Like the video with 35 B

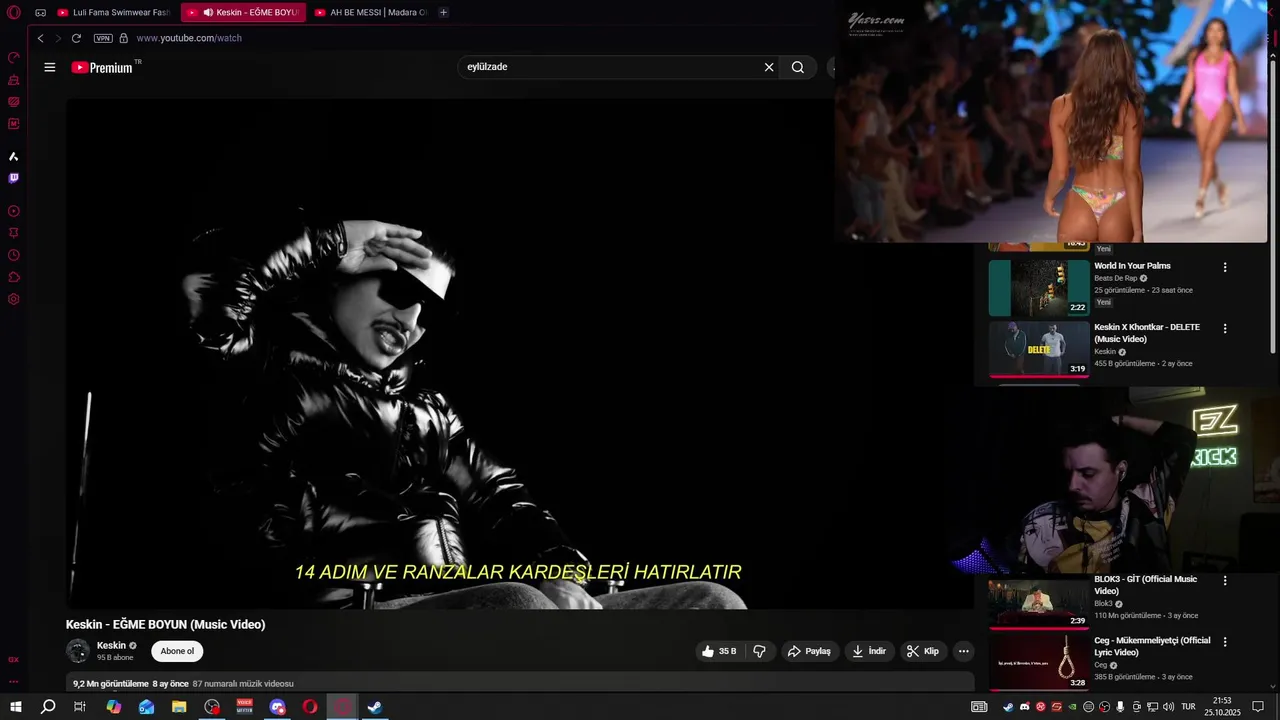tap(720, 651)
